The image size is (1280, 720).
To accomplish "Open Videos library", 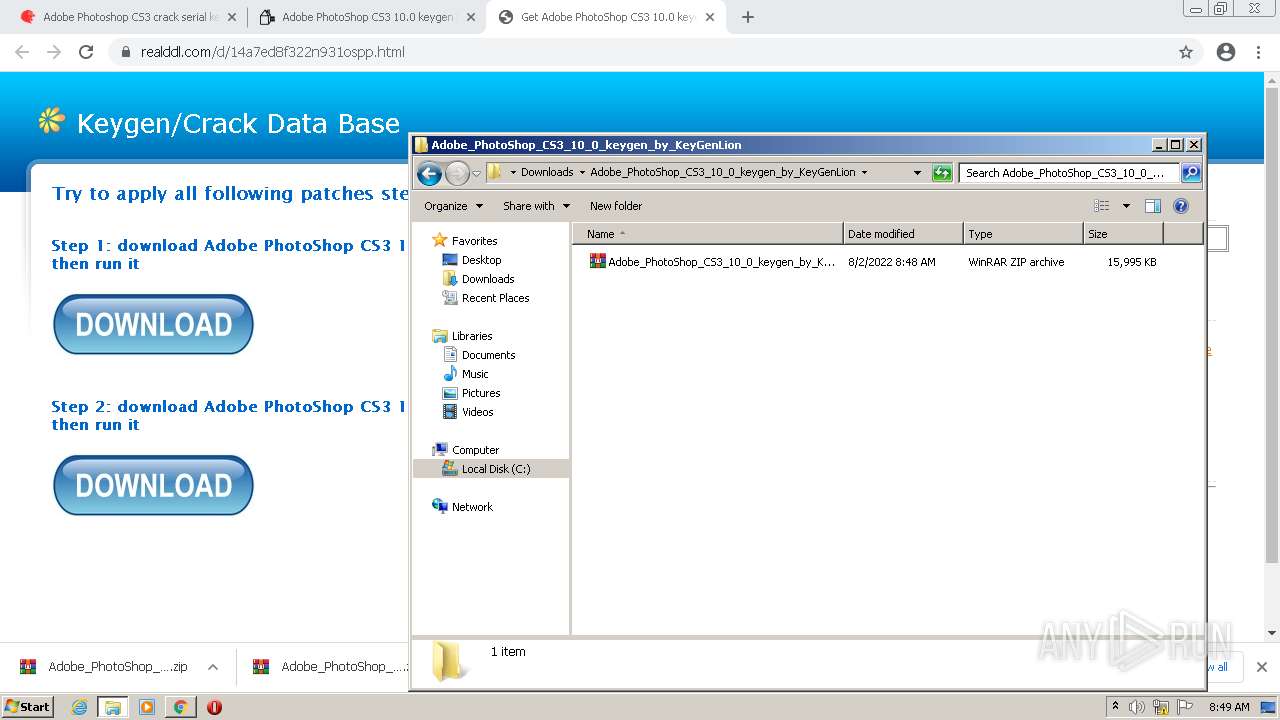I will (x=477, y=412).
